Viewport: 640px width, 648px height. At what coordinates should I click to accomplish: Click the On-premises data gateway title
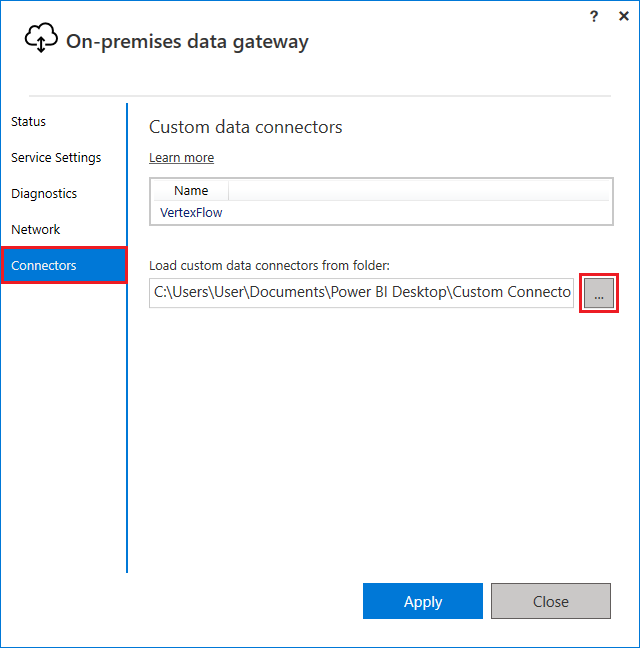click(187, 41)
